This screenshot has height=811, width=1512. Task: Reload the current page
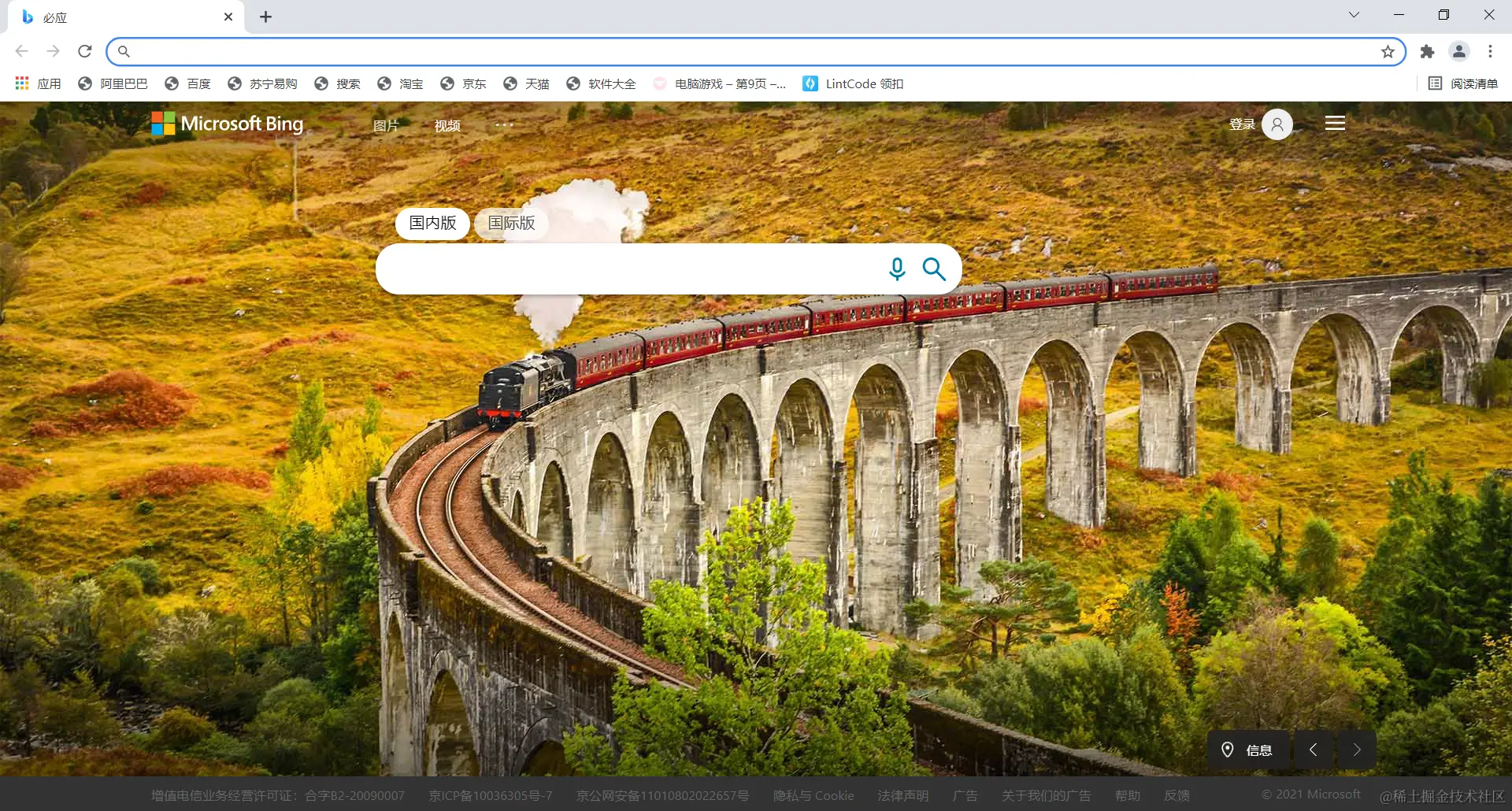[85, 51]
